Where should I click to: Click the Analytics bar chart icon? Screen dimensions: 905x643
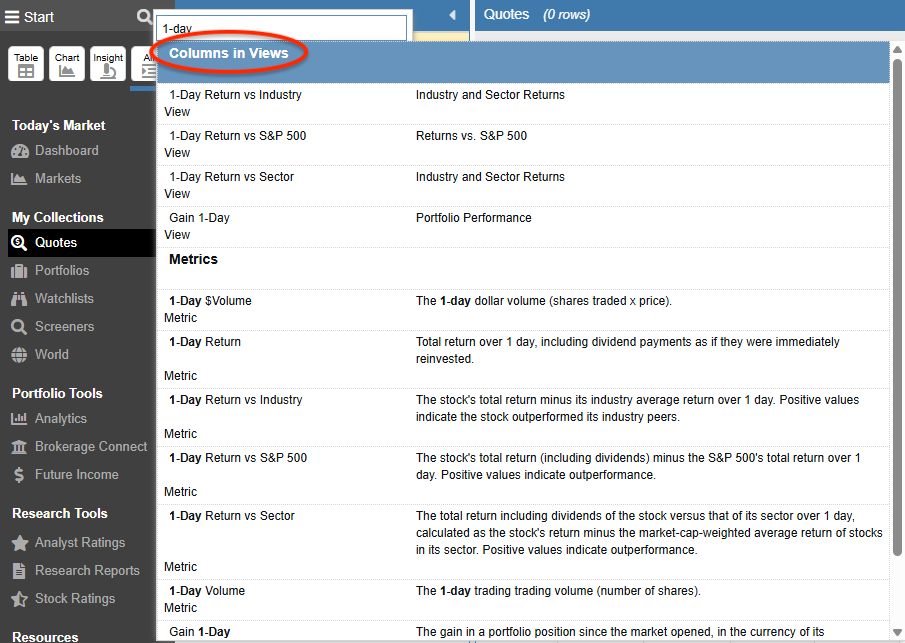[x=19, y=418]
